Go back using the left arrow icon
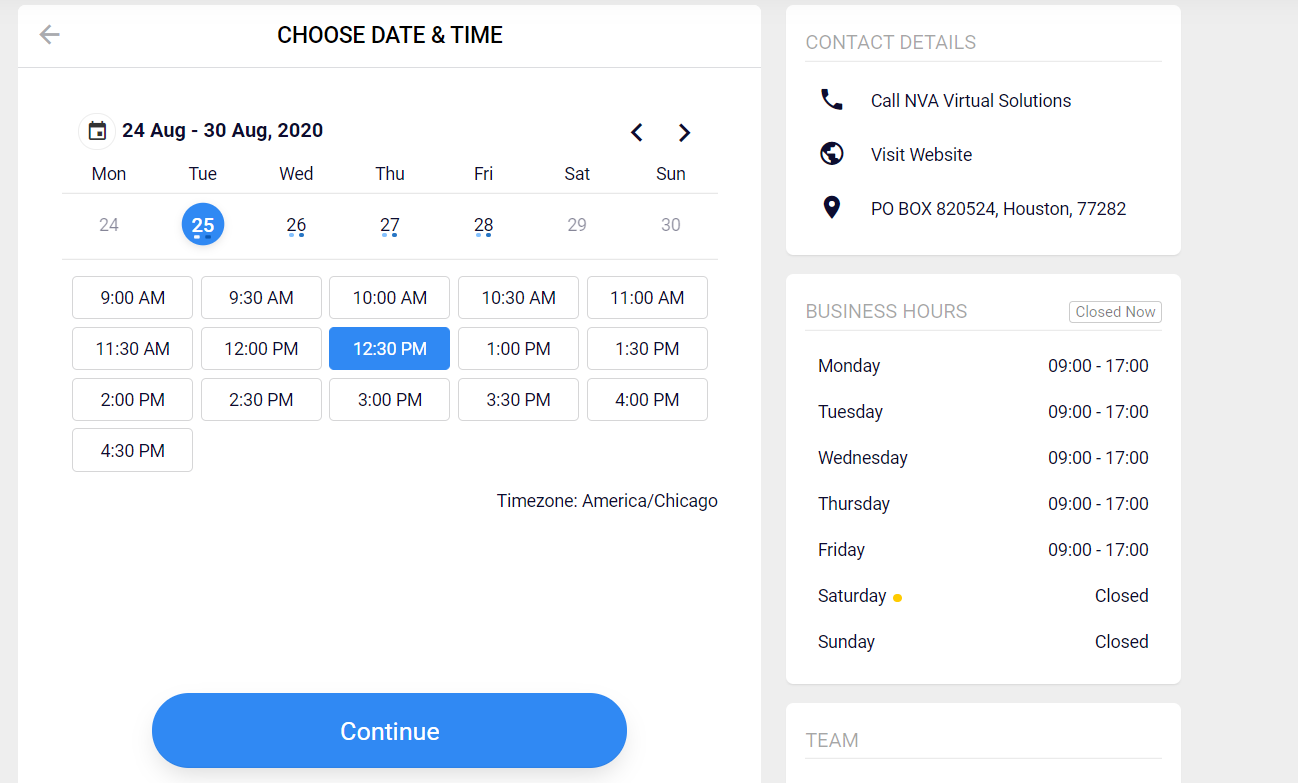The image size is (1298, 783). pos(49,35)
